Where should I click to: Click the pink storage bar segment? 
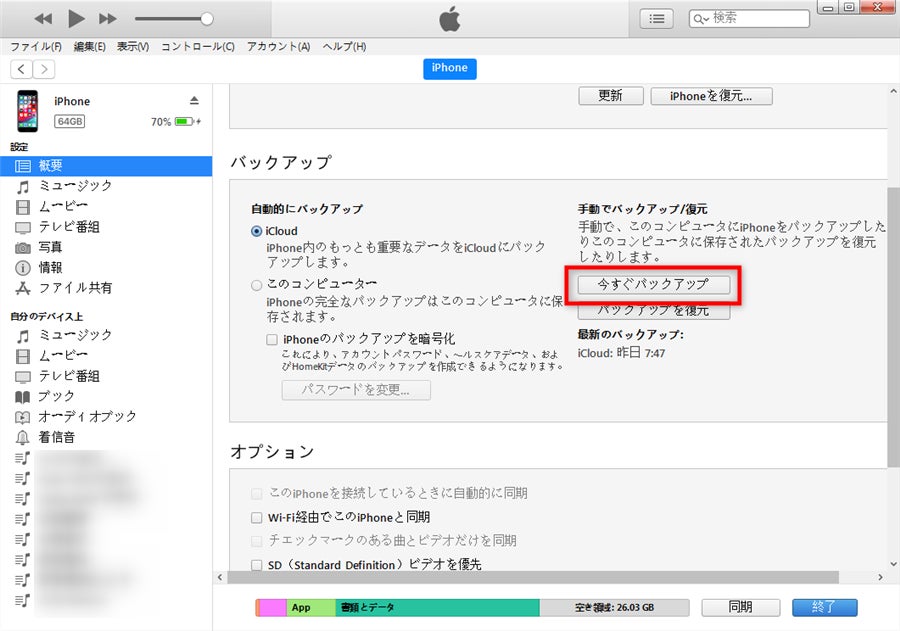273,607
